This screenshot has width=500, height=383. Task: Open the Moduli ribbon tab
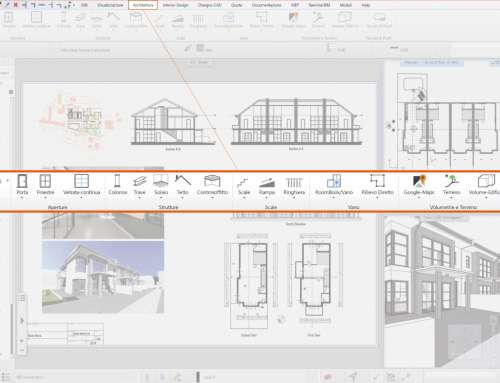(x=346, y=5)
